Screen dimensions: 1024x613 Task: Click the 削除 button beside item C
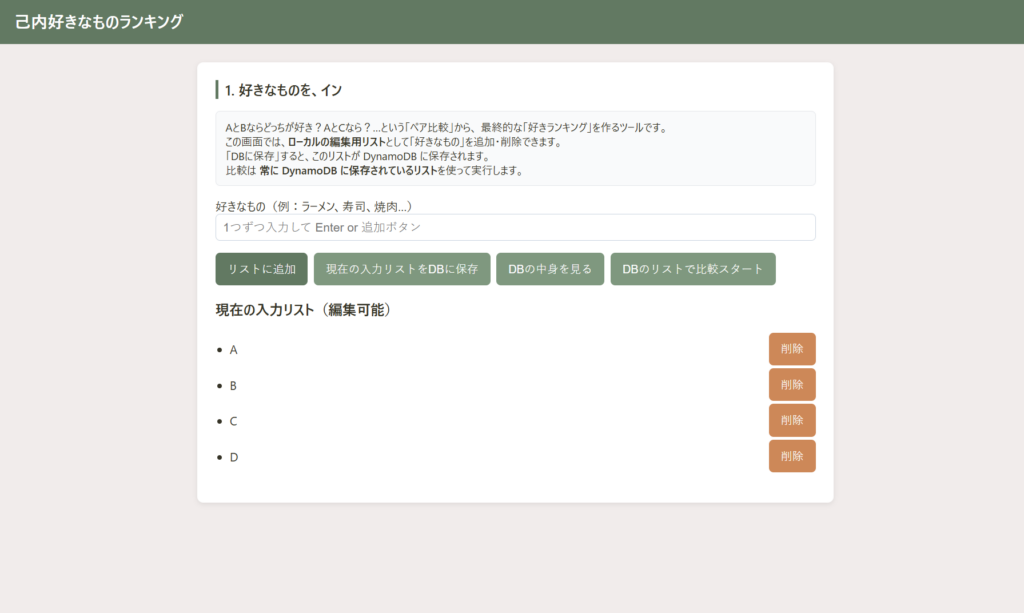tap(791, 421)
